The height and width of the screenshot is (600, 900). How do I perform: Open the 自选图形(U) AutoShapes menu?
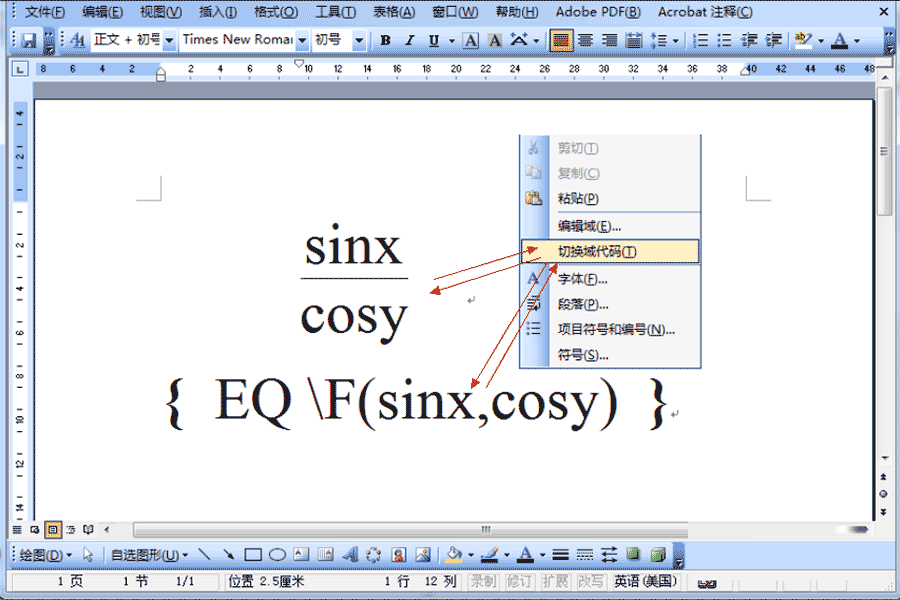[149, 555]
